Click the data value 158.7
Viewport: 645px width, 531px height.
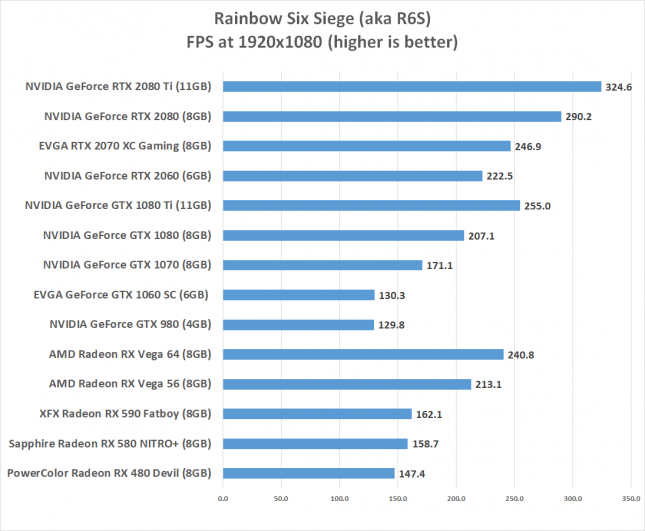coord(425,444)
